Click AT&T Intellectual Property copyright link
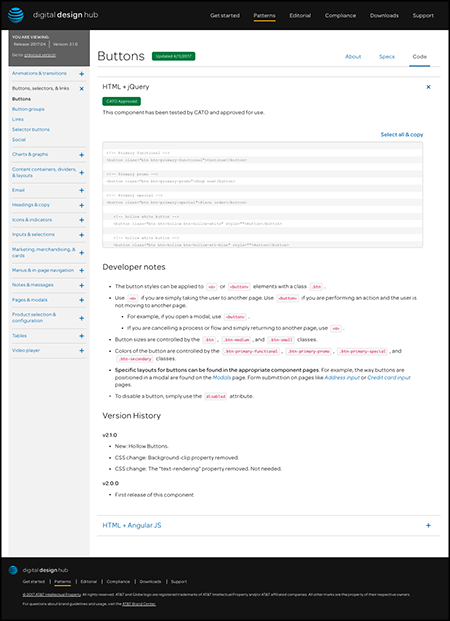The image size is (450, 621). [x=52, y=594]
